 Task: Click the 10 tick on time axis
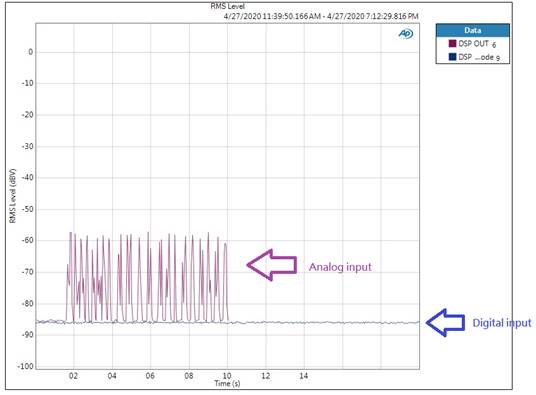pos(227,376)
